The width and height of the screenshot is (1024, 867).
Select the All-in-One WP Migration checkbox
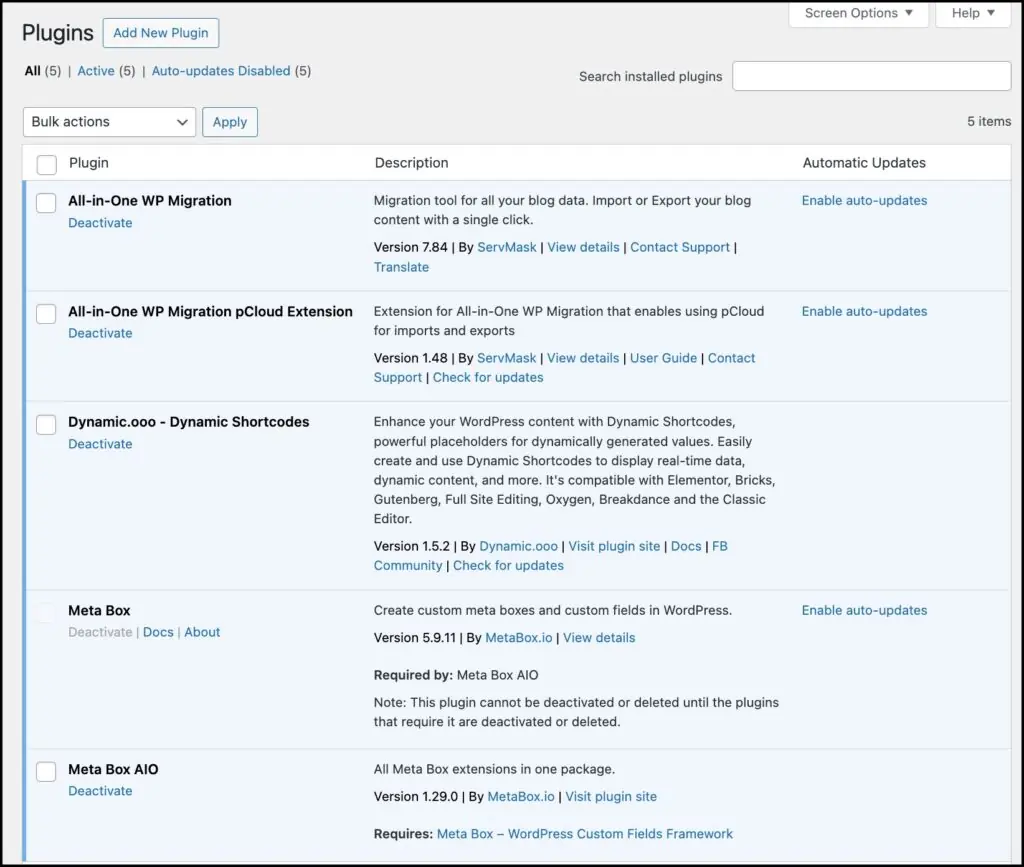(47, 203)
